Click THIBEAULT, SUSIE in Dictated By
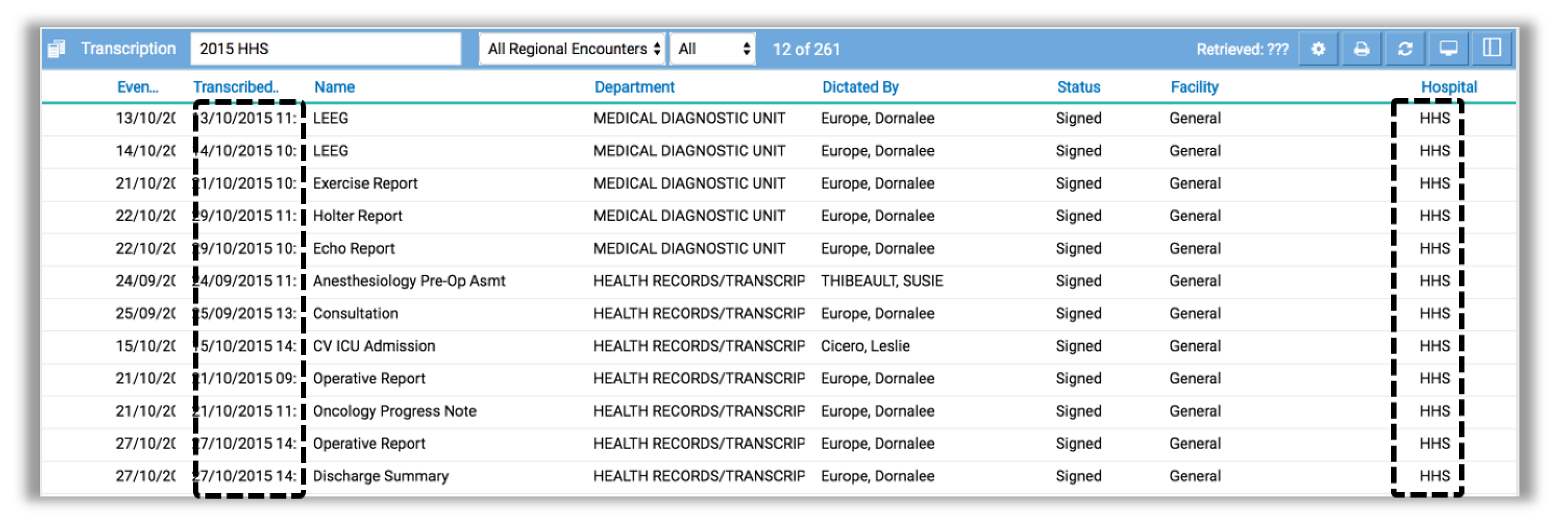Viewport: 1568px width, 531px height. (x=882, y=281)
